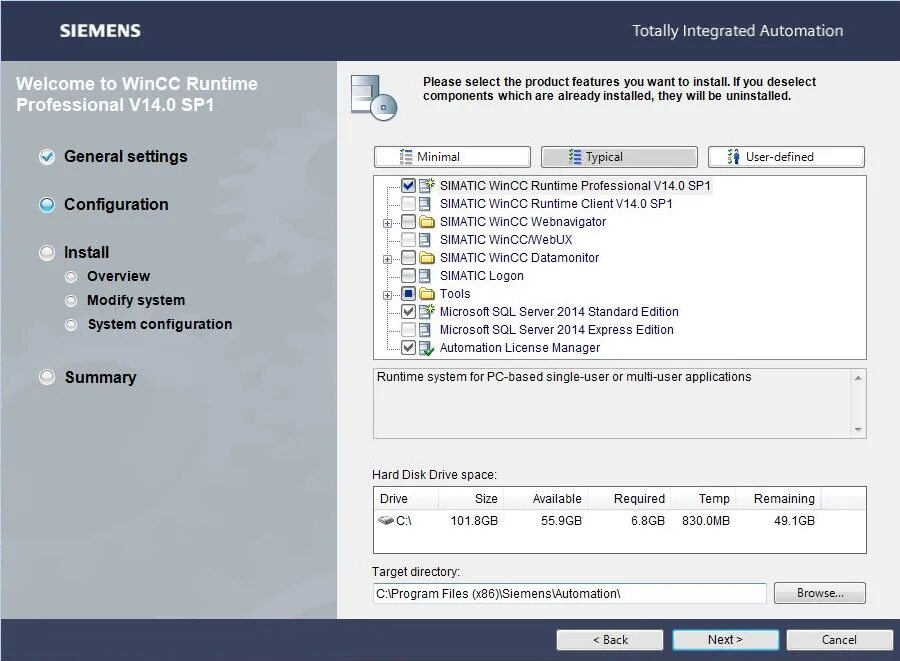Click the C:\ drive icon
Viewport: 900px width, 661px height.
386,520
